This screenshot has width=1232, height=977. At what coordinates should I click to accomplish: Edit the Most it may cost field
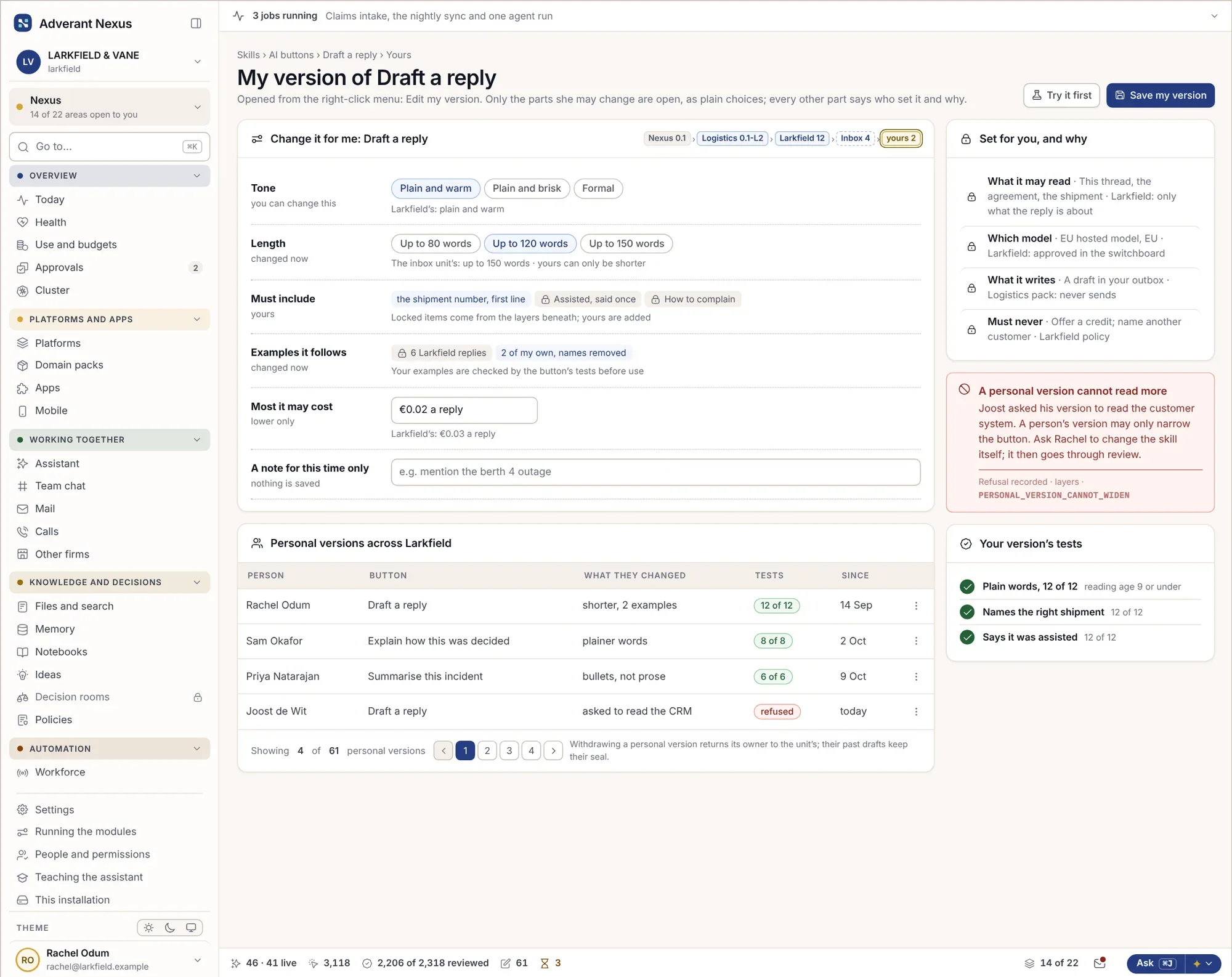(x=464, y=410)
